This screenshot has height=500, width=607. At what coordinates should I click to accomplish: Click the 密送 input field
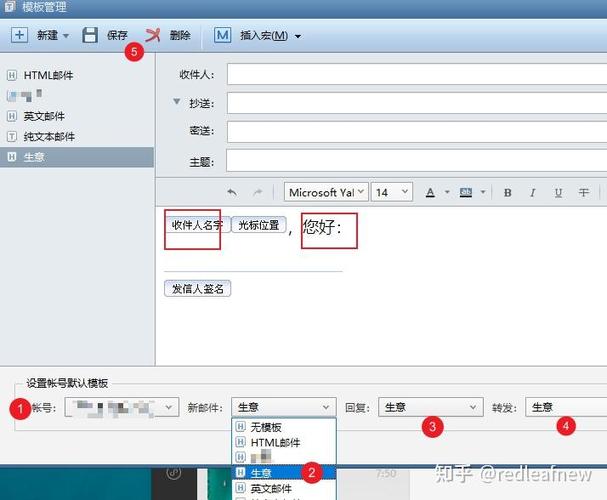(417, 132)
